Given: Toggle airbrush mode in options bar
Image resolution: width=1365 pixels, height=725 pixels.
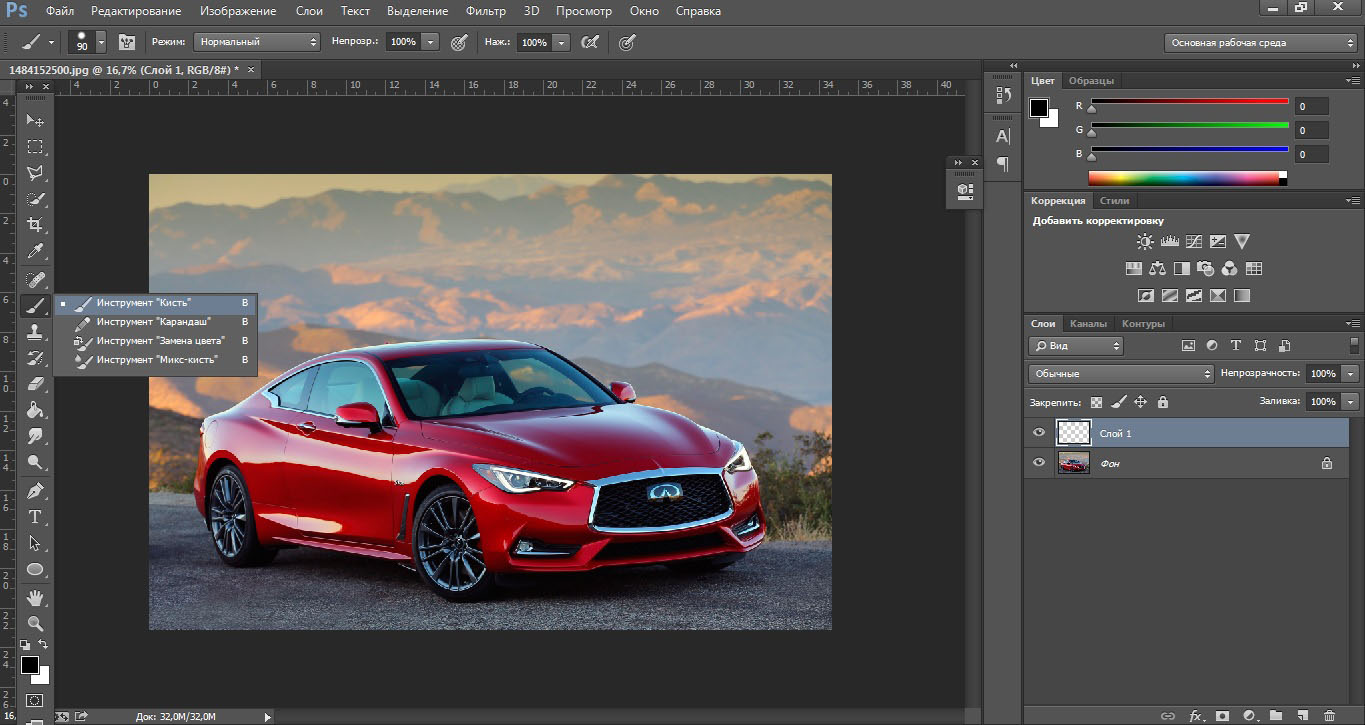Looking at the screenshot, I should click(591, 42).
